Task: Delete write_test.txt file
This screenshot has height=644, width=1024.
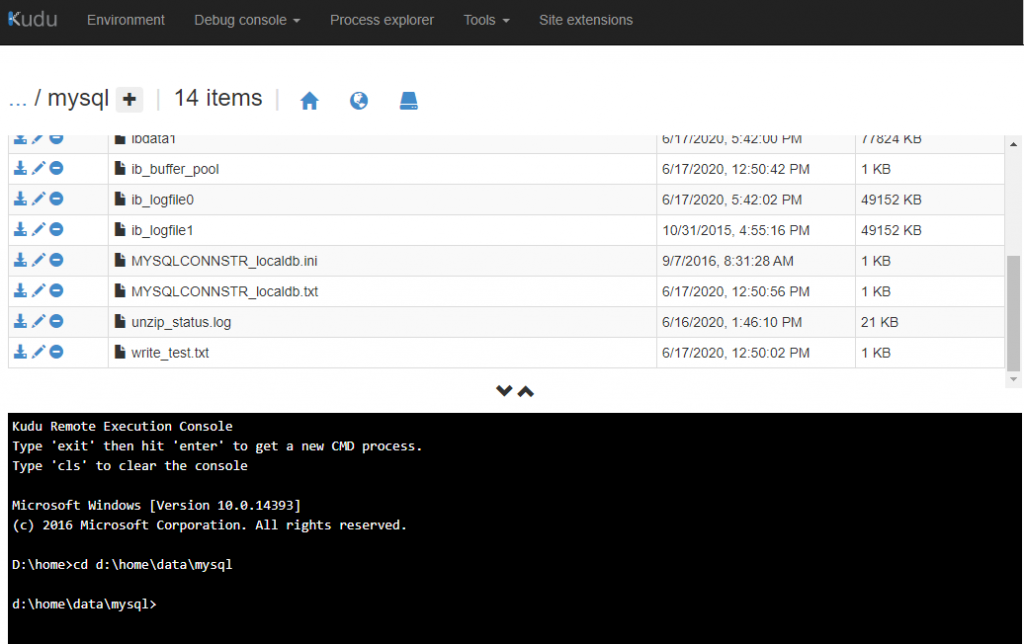Action: [57, 352]
